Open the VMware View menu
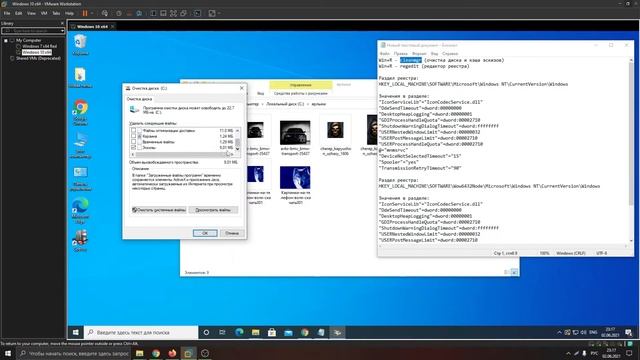 (31, 13)
